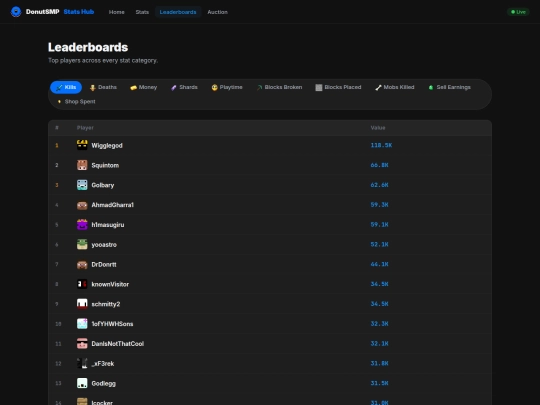The width and height of the screenshot is (540, 405).
Task: Switch to Mobs Killed tab
Action: tap(395, 87)
